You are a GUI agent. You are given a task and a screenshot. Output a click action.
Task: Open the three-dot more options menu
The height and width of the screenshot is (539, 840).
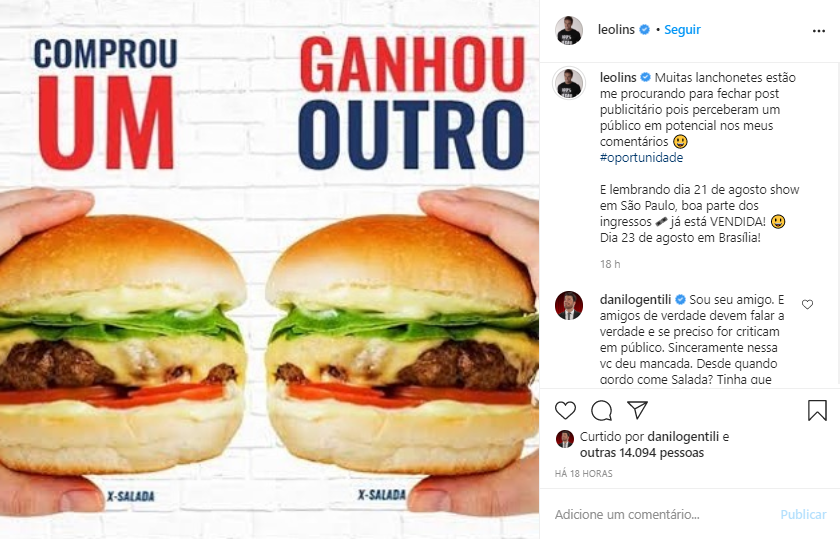pyautogui.click(x=819, y=31)
